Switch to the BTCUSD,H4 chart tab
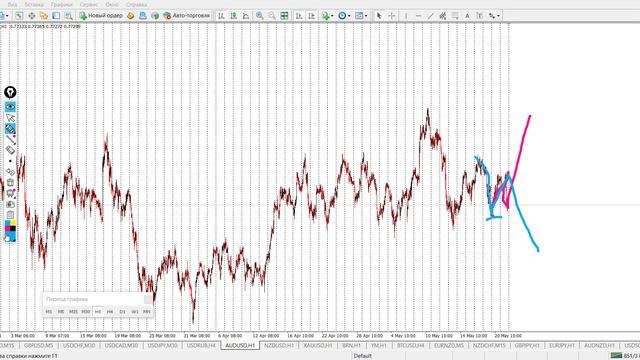Image resolution: width=640 pixels, height=360 pixels. (x=411, y=345)
